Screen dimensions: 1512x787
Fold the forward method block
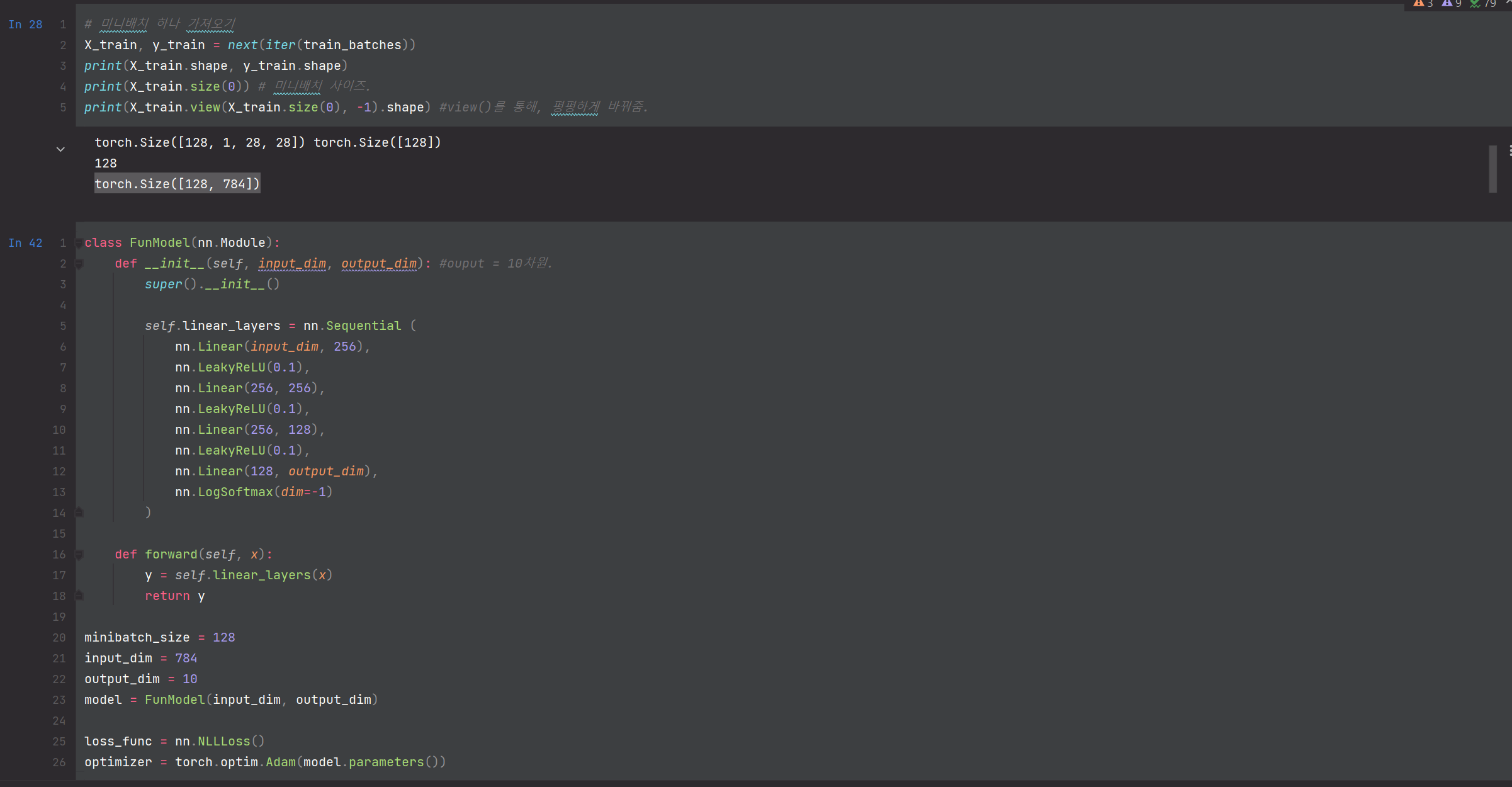click(79, 555)
